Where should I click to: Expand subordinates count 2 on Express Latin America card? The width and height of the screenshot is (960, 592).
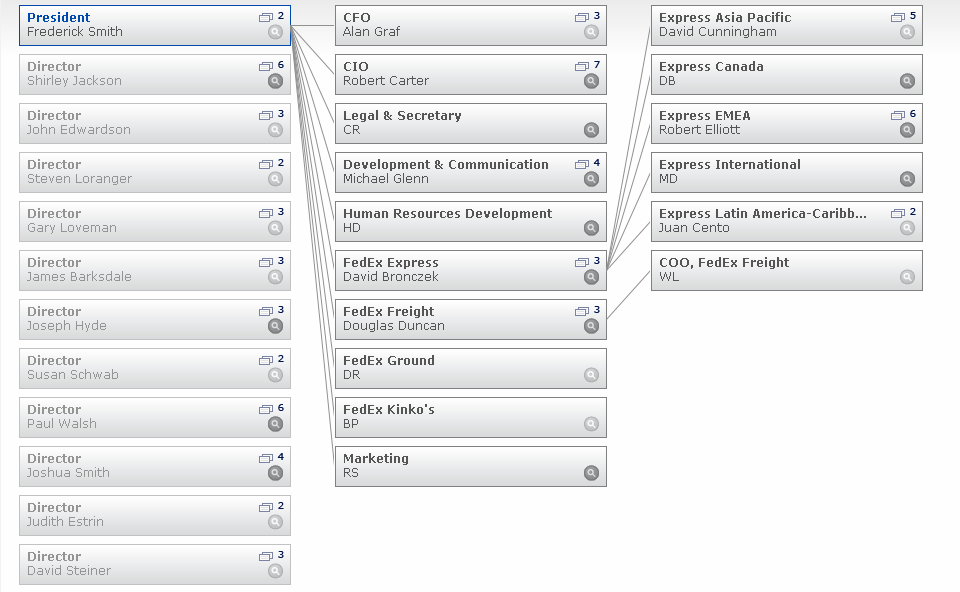point(903,212)
